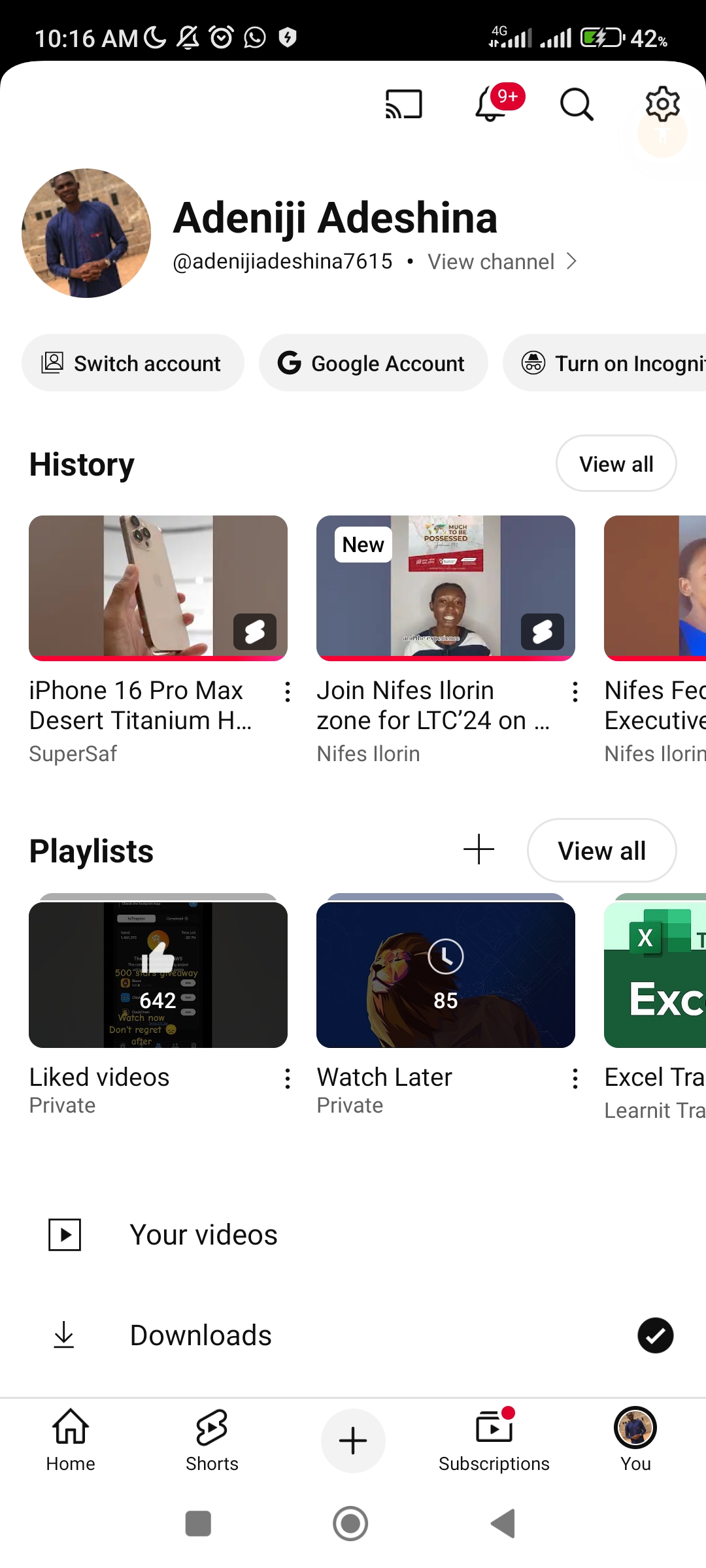Open the search magnifier icon
The height and width of the screenshot is (1568, 706).
pyautogui.click(x=577, y=105)
